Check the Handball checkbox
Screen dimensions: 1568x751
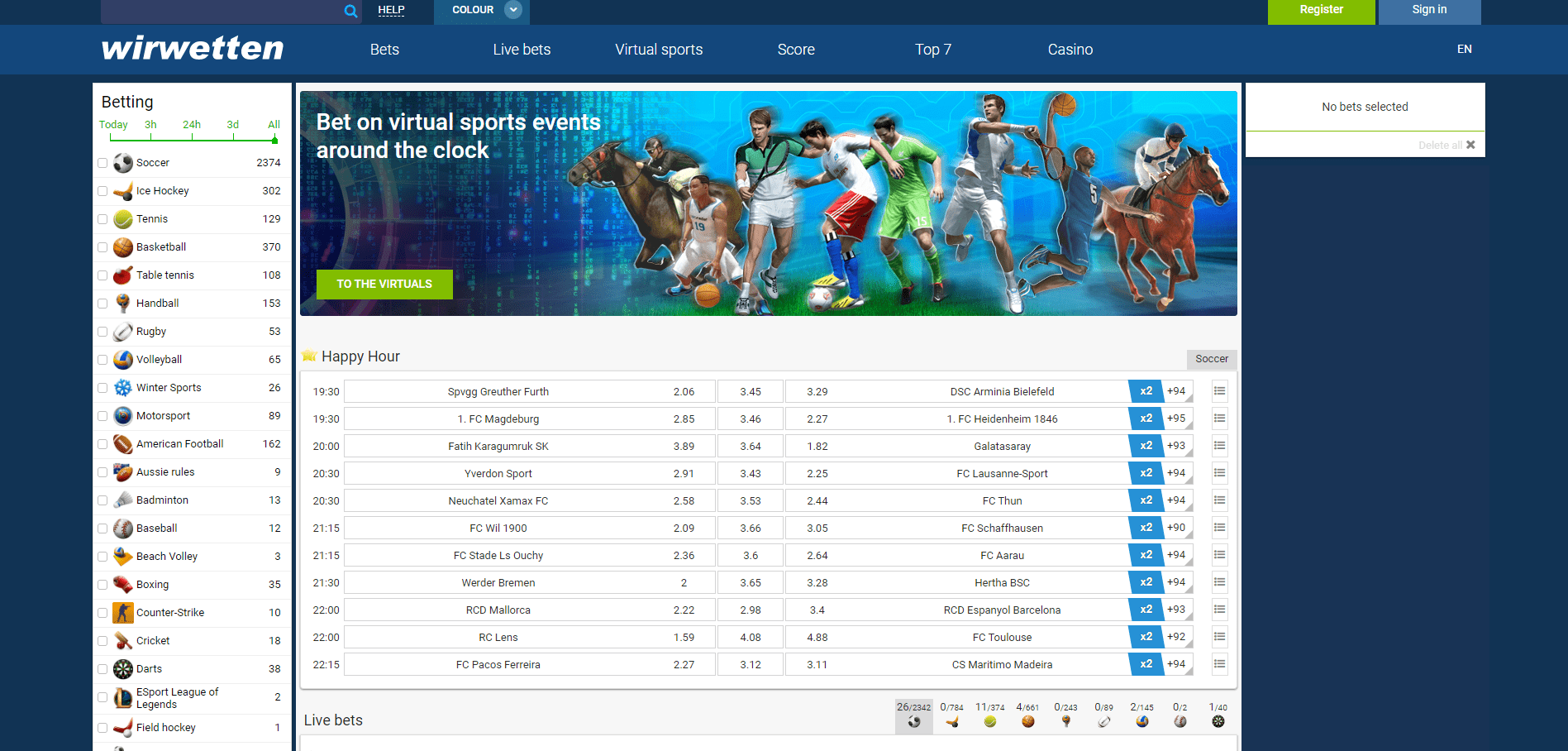click(x=102, y=304)
